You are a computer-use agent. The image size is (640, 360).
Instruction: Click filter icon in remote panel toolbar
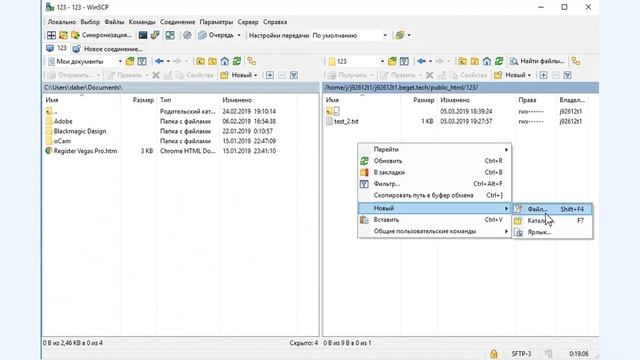[404, 62]
